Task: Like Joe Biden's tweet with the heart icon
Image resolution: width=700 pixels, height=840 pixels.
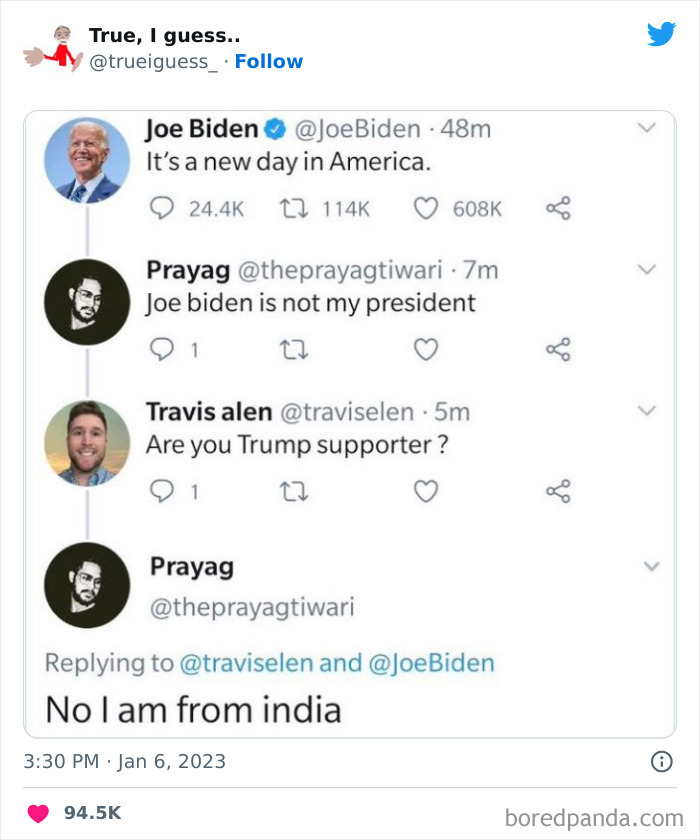Action: pyautogui.click(x=426, y=208)
